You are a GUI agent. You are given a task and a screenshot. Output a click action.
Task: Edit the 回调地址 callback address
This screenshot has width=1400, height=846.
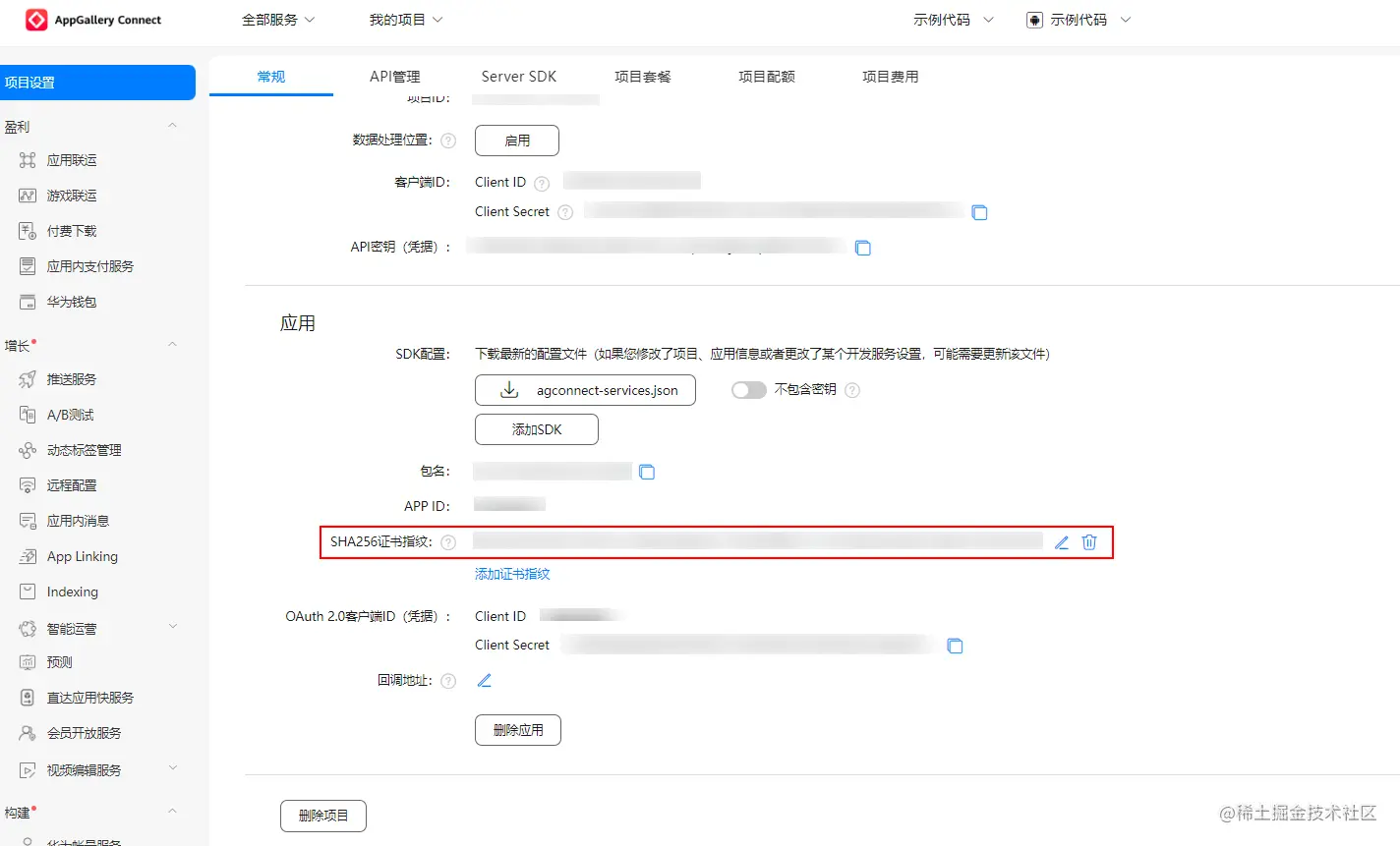point(484,680)
